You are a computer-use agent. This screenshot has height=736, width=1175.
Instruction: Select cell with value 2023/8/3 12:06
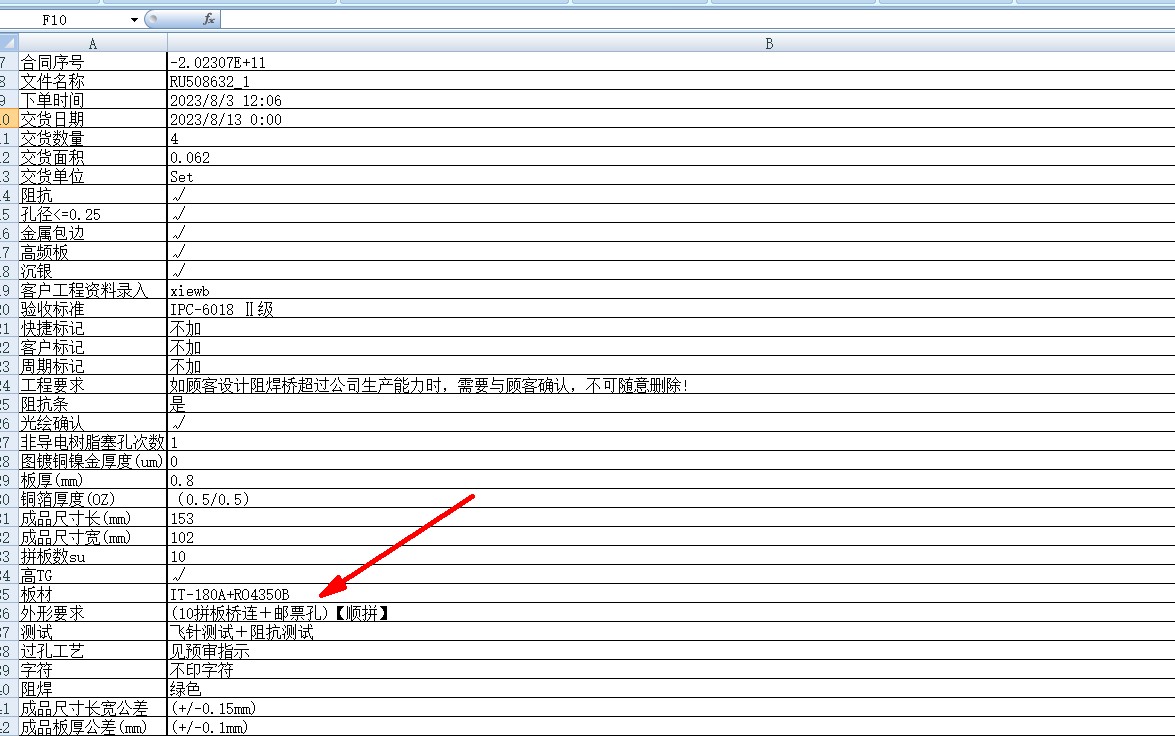[x=671, y=100]
